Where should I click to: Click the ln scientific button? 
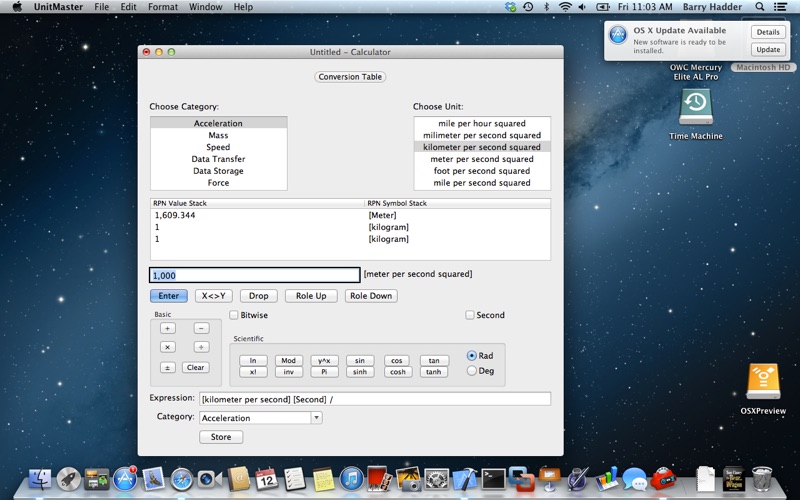pyautogui.click(x=253, y=360)
